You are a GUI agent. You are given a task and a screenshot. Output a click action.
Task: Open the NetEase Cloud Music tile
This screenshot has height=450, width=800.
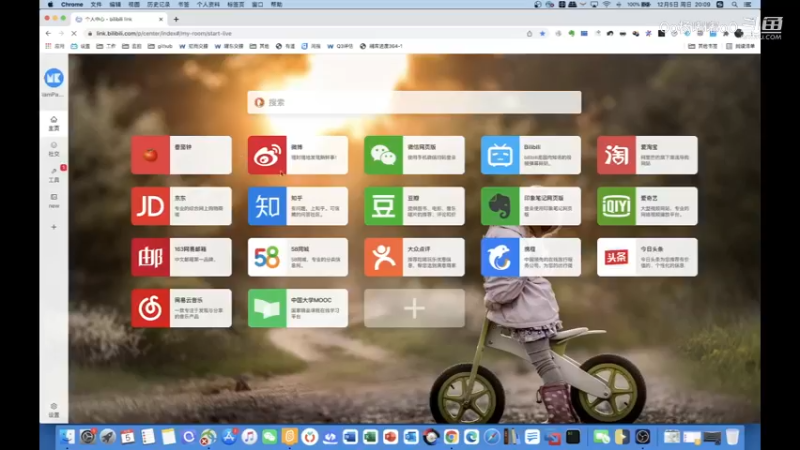[181, 308]
